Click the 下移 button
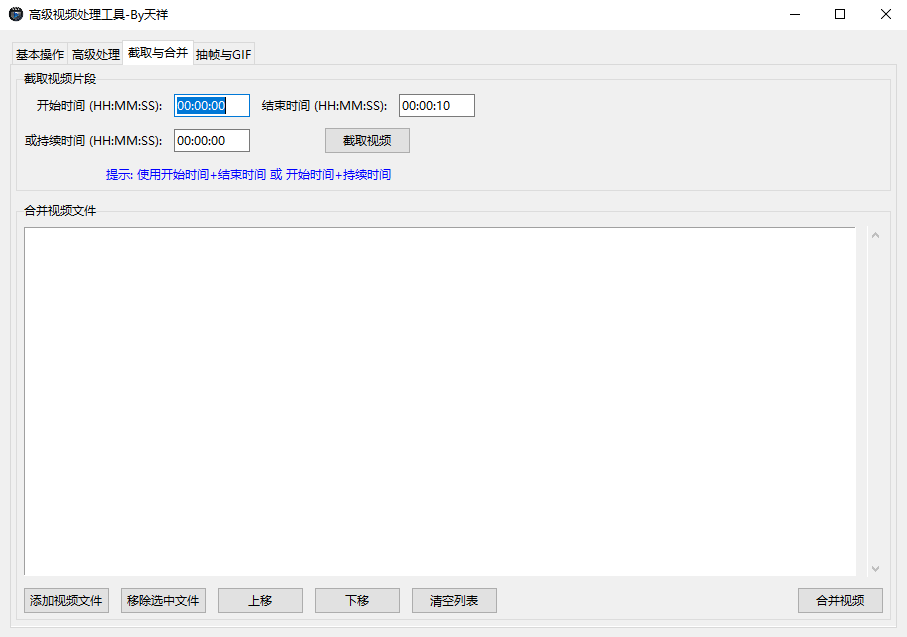This screenshot has width=907, height=637. 357,601
